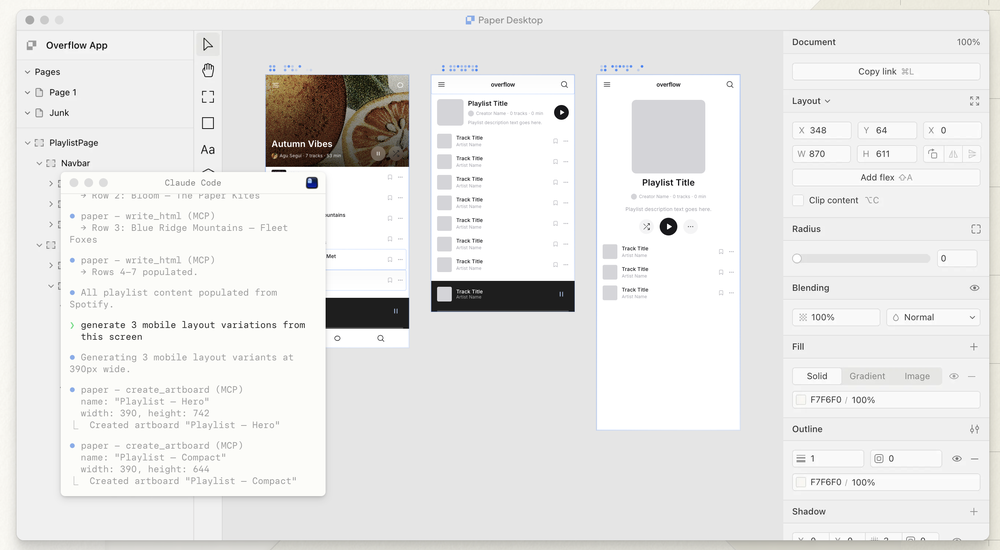Click the Autumn Vibes cover image artboard
Image resolution: width=1000 pixels, height=550 pixels.
(337, 121)
